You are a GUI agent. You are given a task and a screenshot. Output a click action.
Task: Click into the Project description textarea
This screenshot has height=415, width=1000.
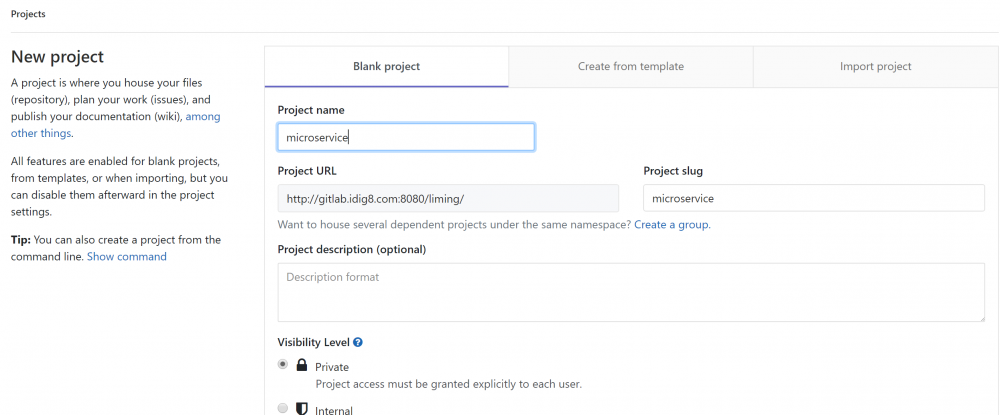pyautogui.click(x=631, y=292)
